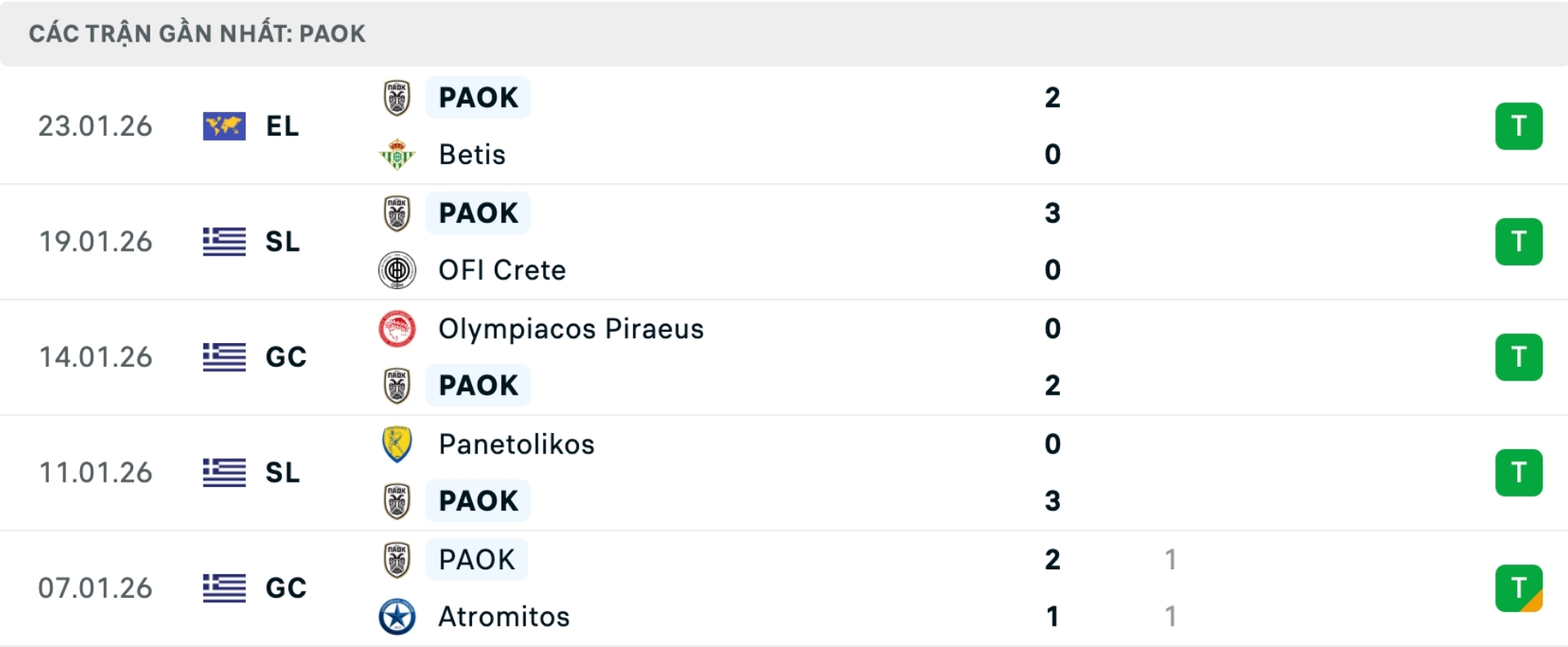The width and height of the screenshot is (1568, 647).
Task: Toggle the green T marker for the Atromitos match
Action: coord(1519,587)
